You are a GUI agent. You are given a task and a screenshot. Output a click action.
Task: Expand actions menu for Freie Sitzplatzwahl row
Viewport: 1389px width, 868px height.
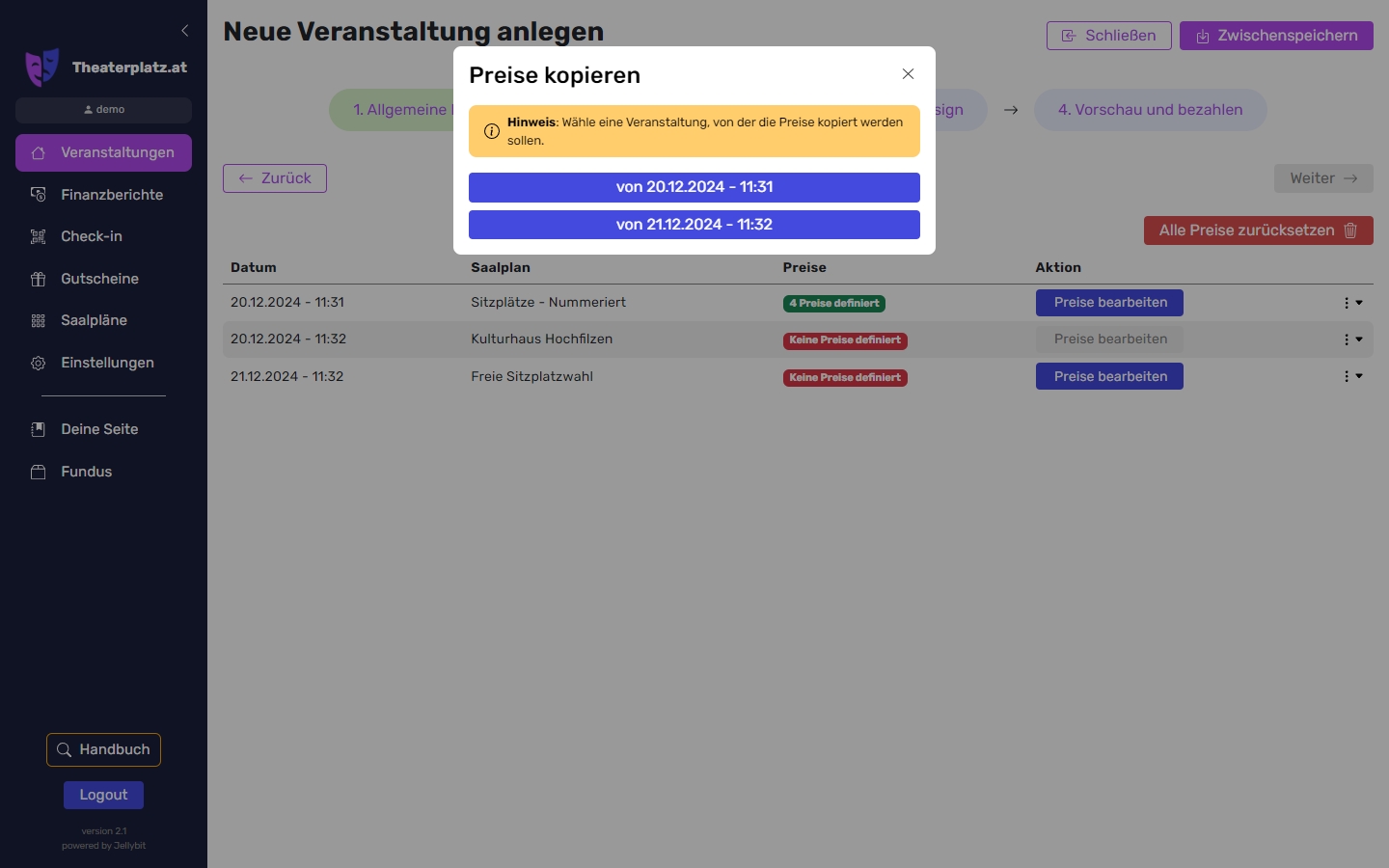click(x=1352, y=376)
